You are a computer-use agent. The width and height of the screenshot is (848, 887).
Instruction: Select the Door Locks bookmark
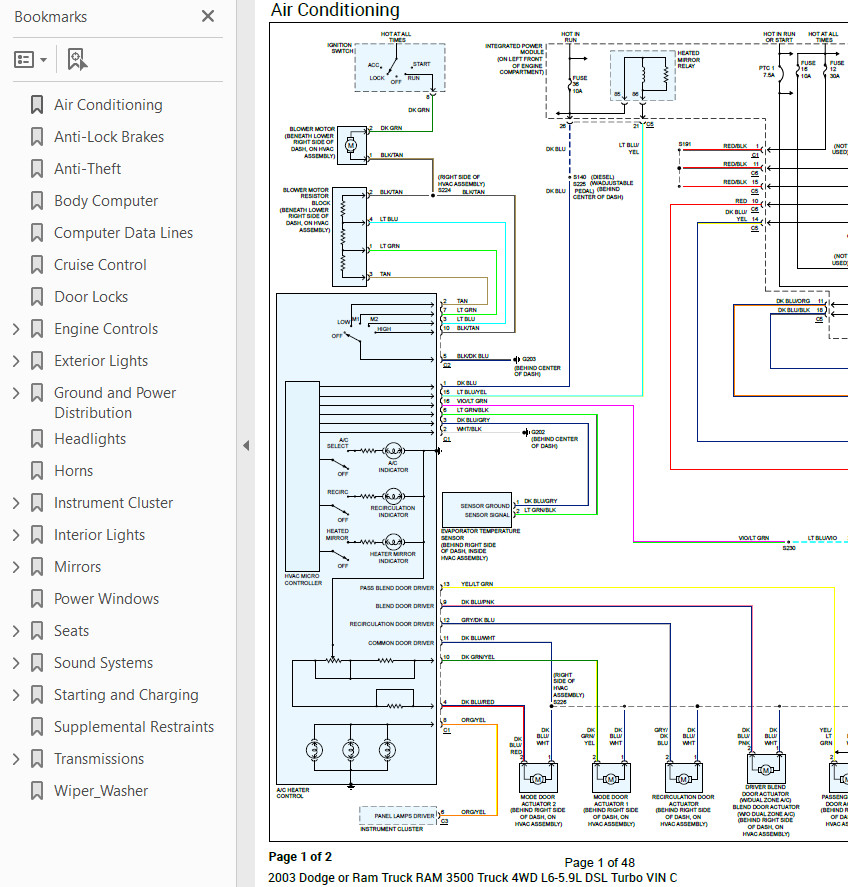click(x=91, y=296)
